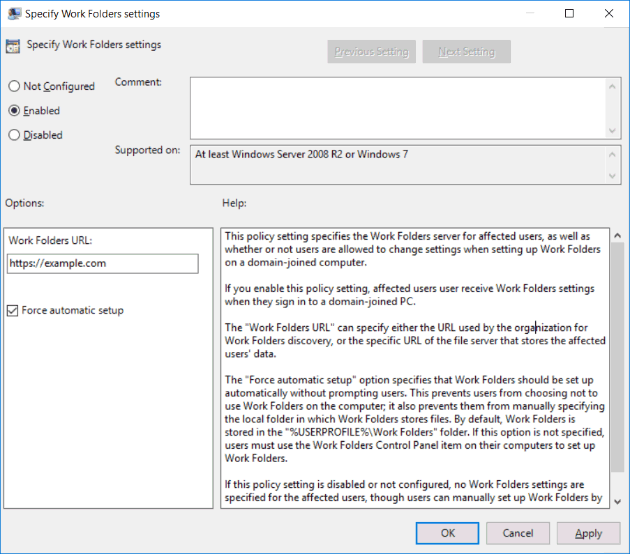Click the Apply button
The height and width of the screenshot is (554, 630).
click(x=588, y=533)
